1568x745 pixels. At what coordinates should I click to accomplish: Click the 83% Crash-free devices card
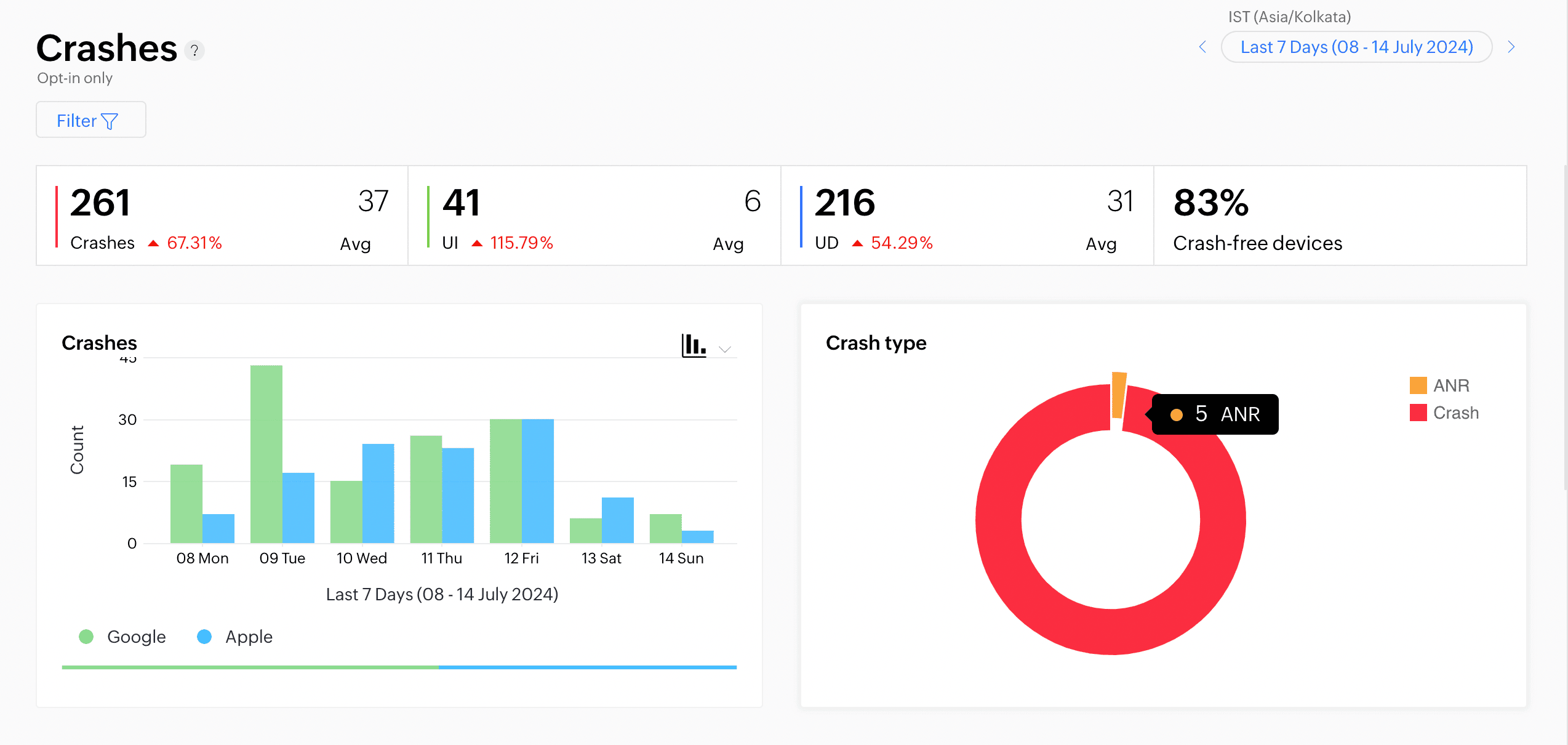click(x=1339, y=215)
